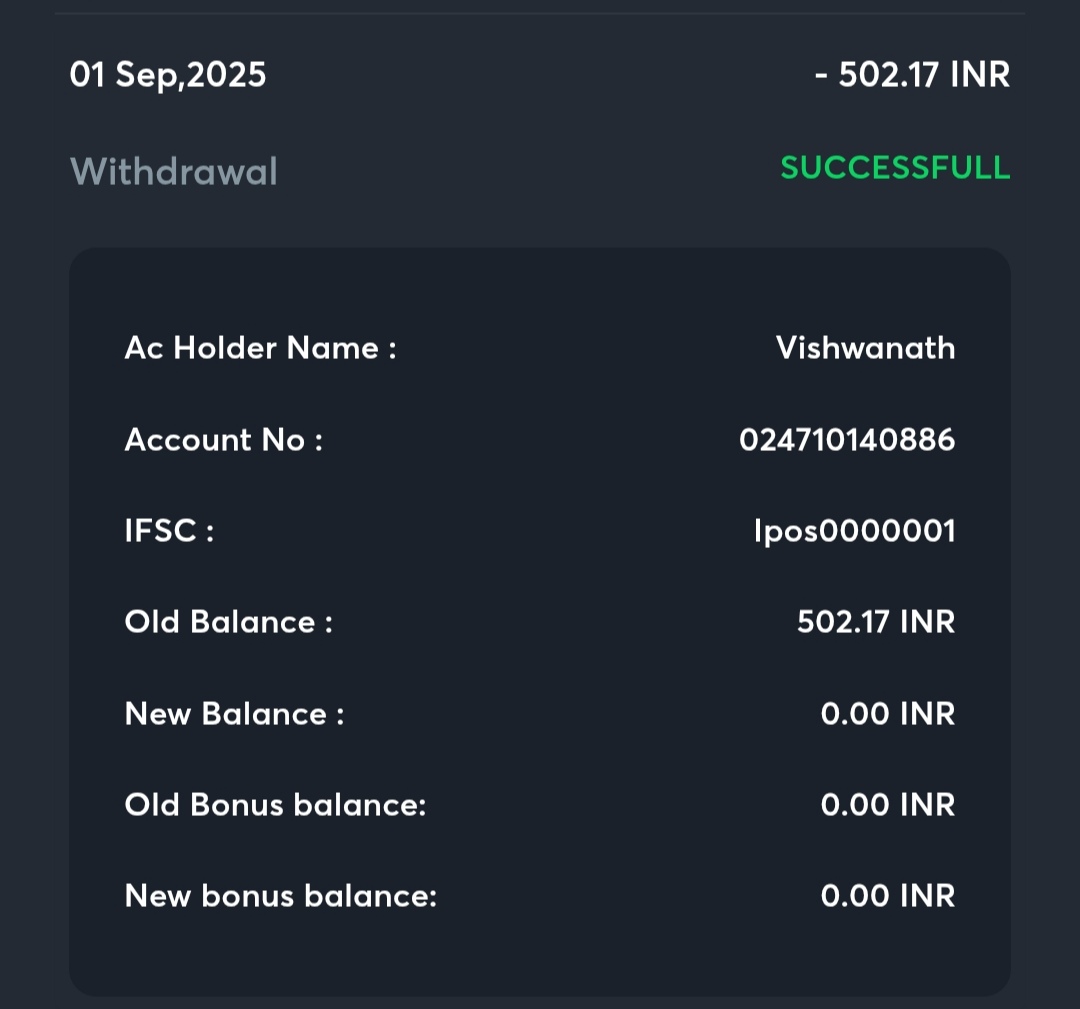Click the IFSC label
The image size is (1080, 1009).
[x=169, y=531]
